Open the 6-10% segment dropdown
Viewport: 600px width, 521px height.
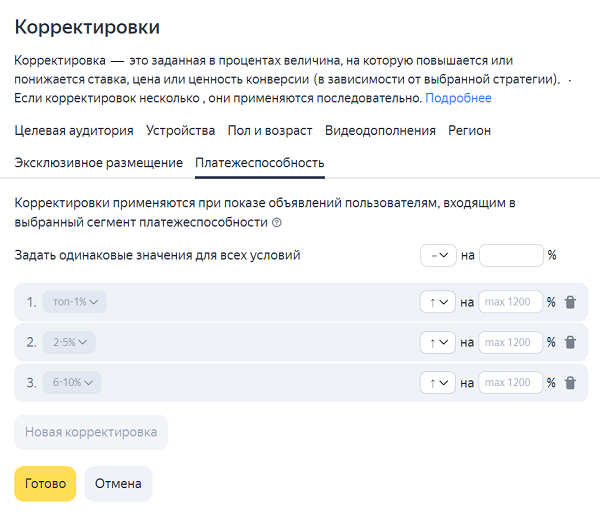point(72,382)
